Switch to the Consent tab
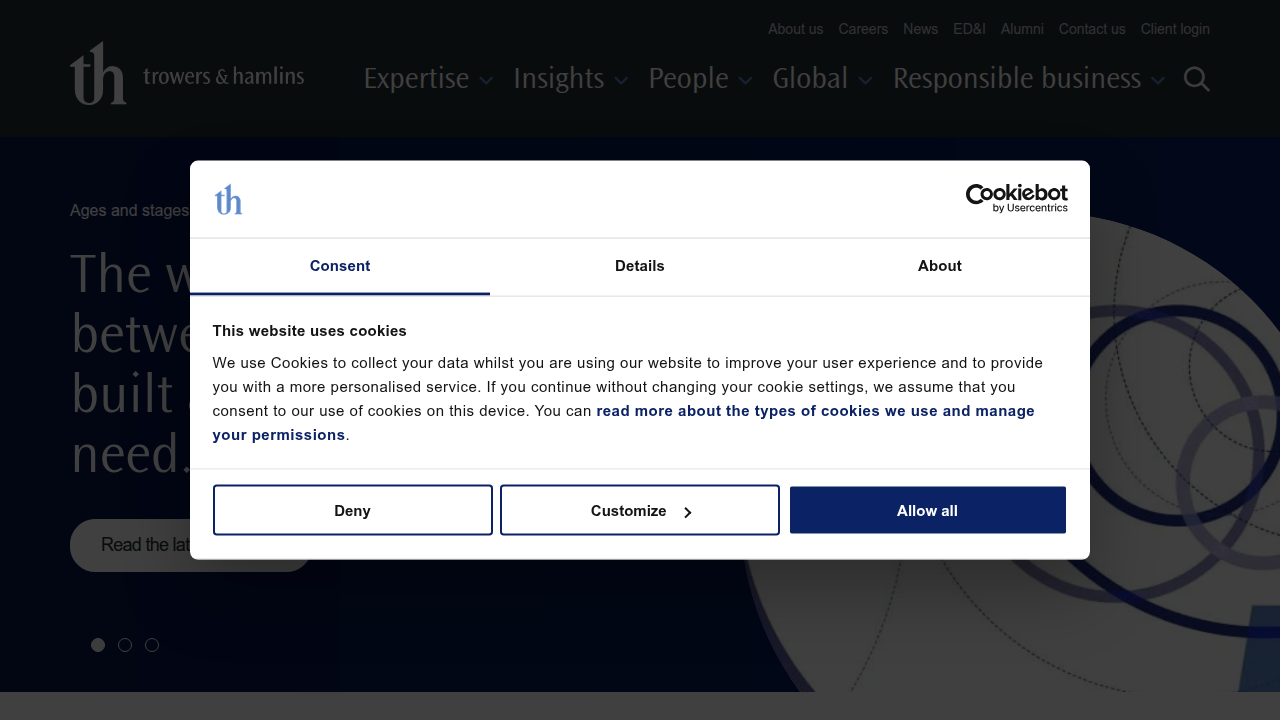Screen dimensions: 1280x720 [x=340, y=266]
